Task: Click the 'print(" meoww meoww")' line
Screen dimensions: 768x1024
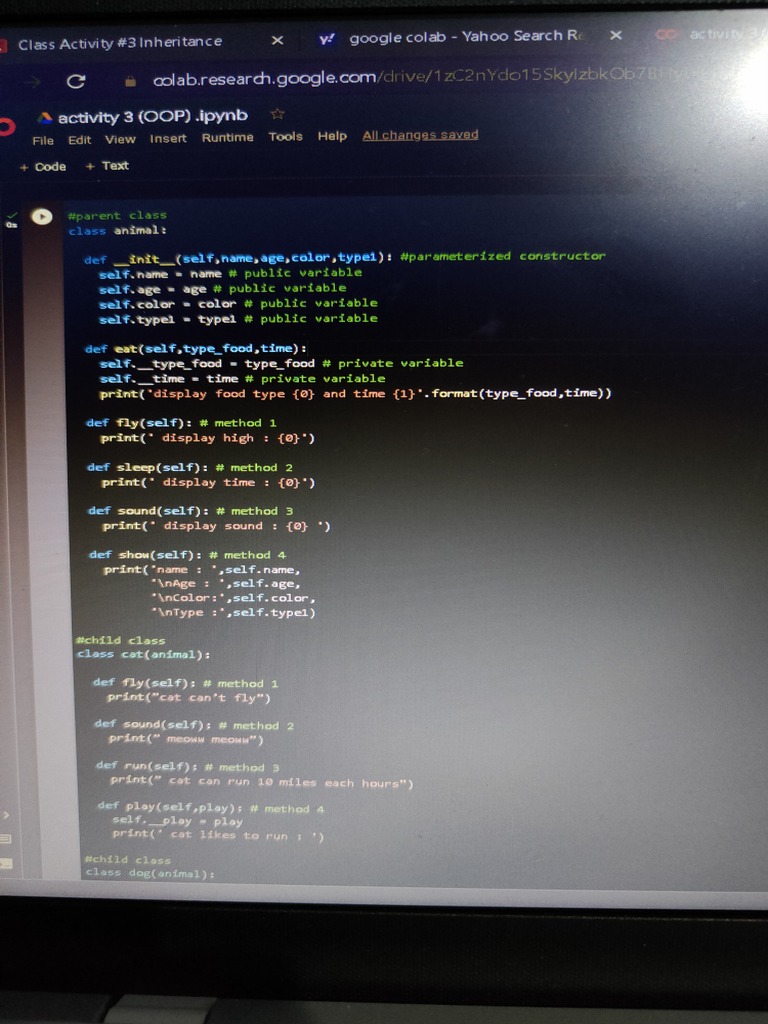Action: [186, 739]
